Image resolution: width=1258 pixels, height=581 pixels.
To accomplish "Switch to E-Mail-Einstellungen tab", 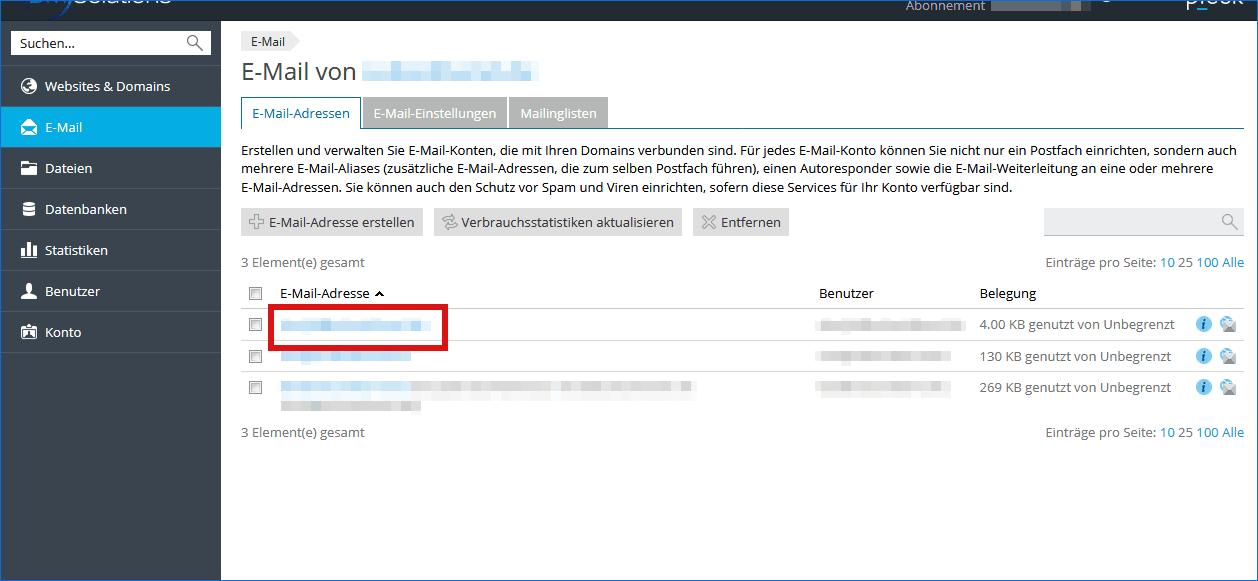I will pyautogui.click(x=435, y=113).
